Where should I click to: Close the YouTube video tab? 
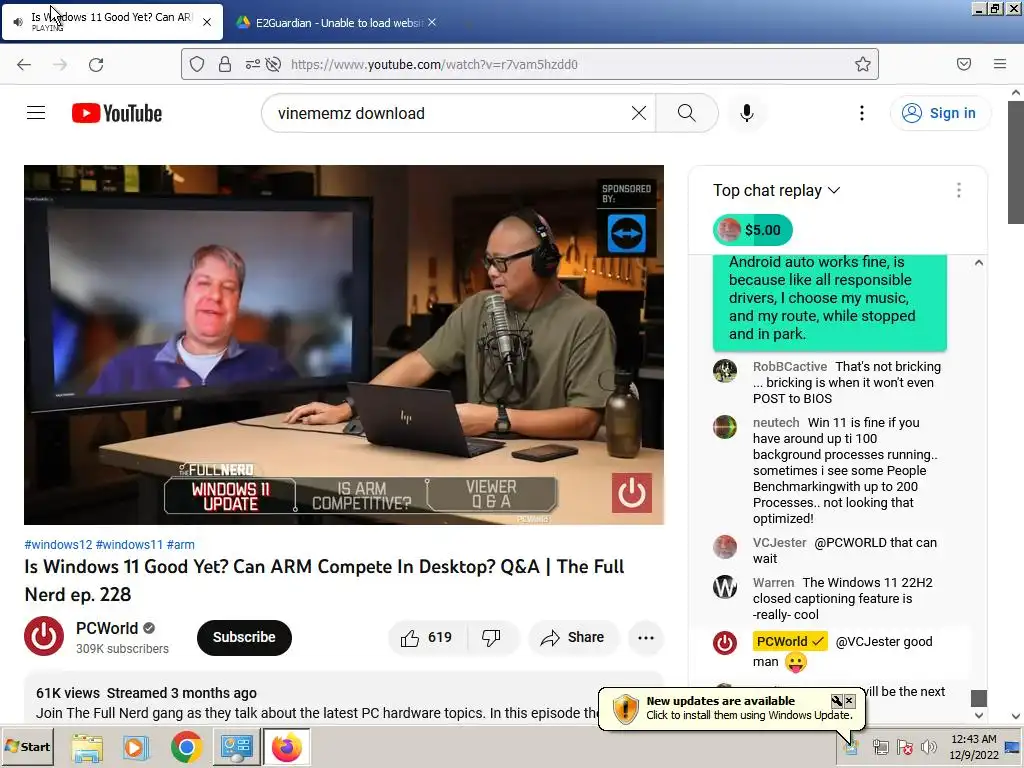(206, 22)
